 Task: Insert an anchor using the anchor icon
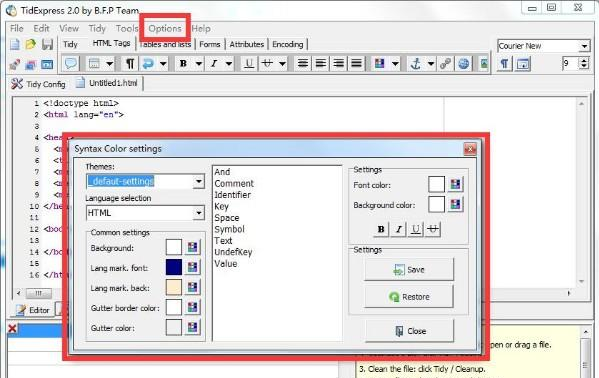click(416, 63)
